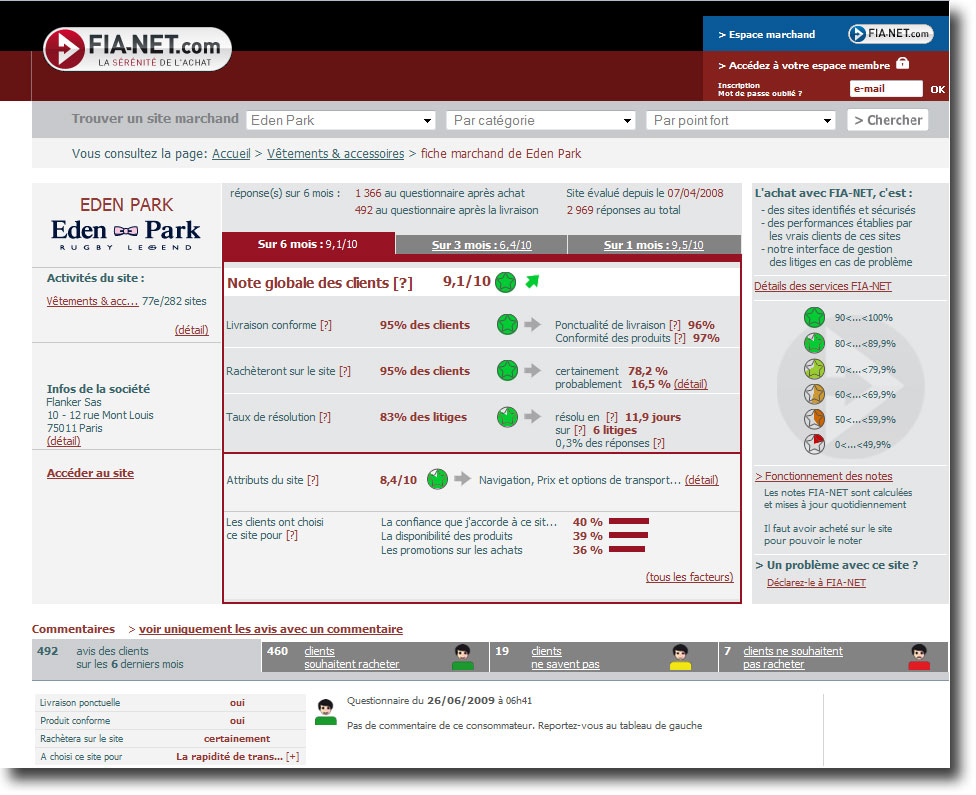This screenshot has width=976, height=795.
Task: Click the Accueil breadcrumb link
Action: (231, 153)
